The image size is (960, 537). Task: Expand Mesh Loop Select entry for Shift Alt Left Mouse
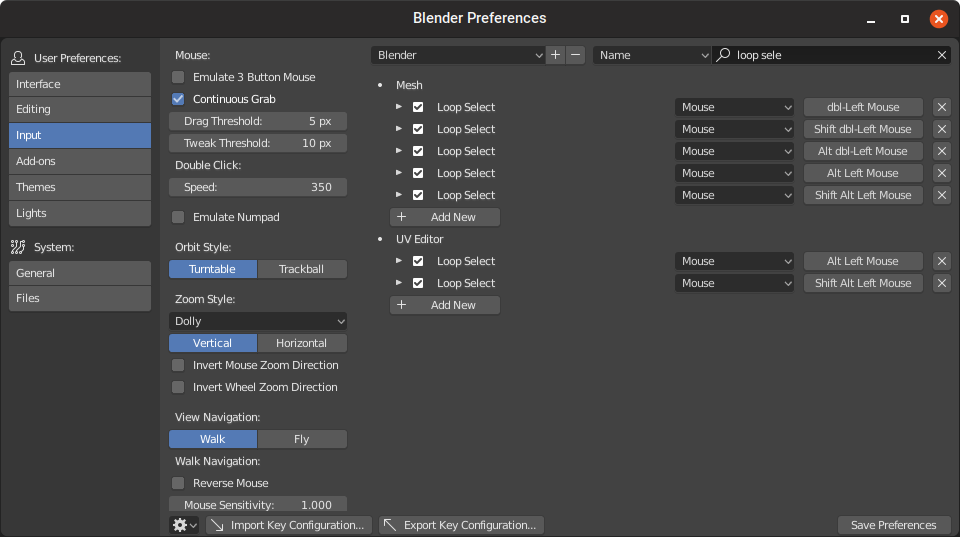click(x=399, y=195)
